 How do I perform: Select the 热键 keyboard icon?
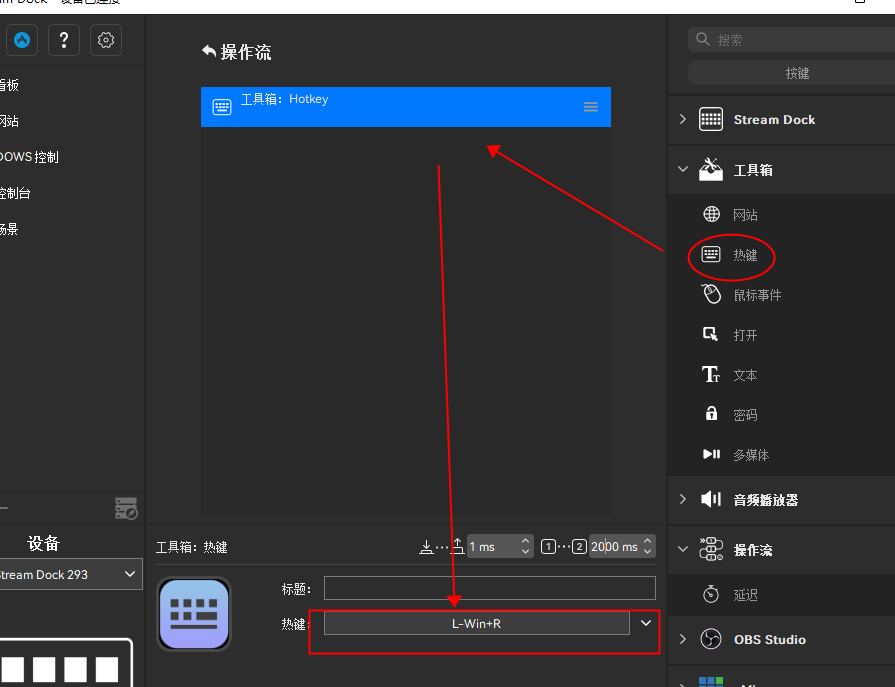(x=711, y=254)
